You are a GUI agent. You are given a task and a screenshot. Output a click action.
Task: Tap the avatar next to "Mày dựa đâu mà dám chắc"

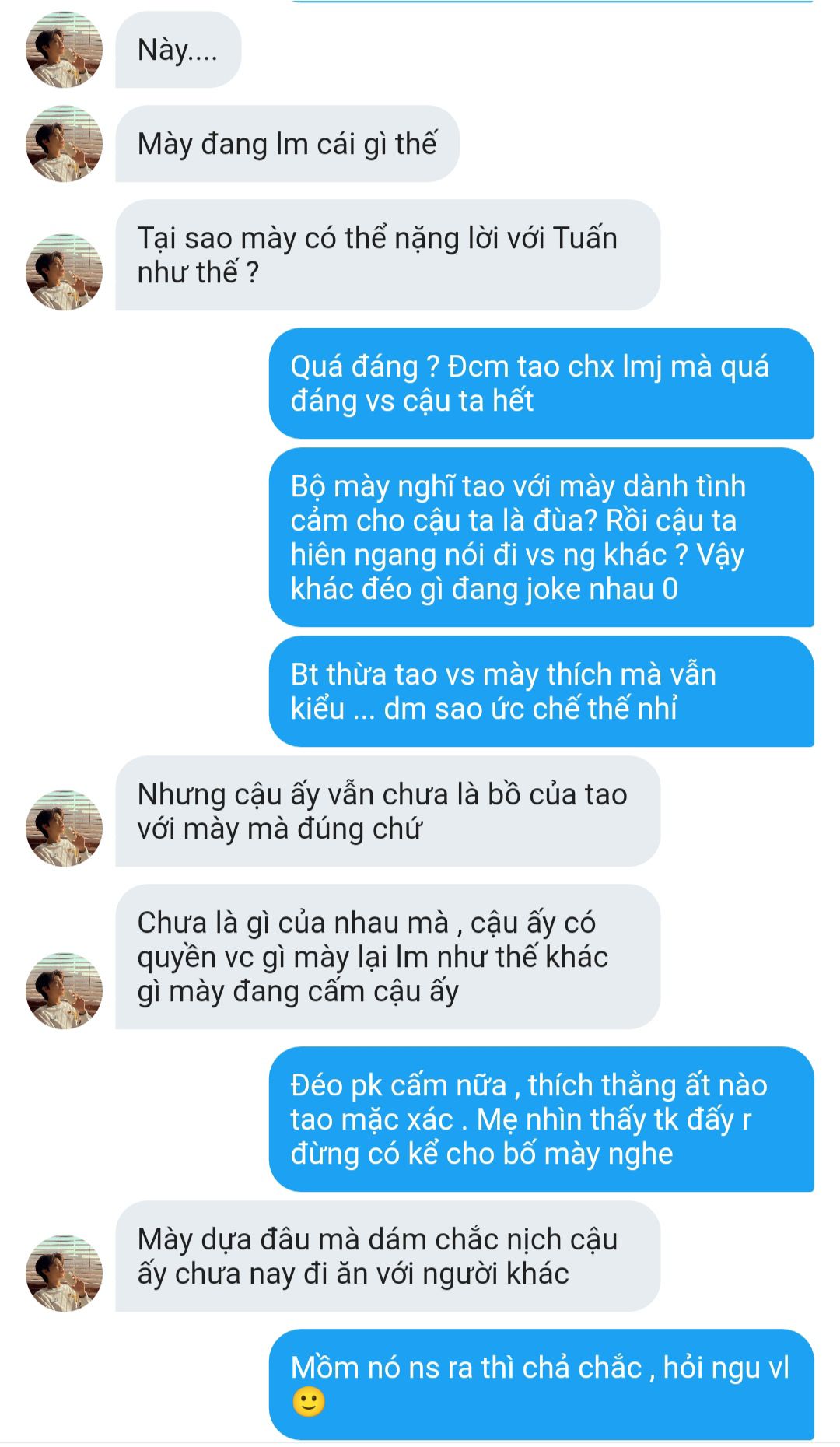(64, 1274)
